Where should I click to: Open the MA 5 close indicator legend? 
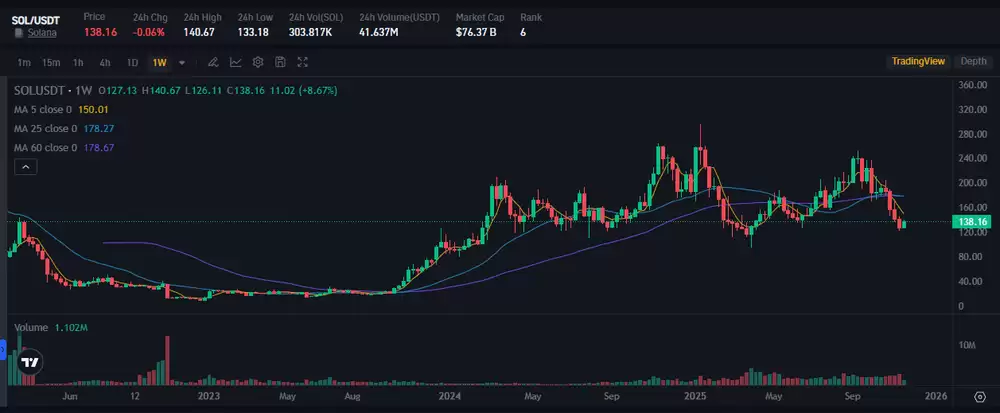(x=45, y=109)
